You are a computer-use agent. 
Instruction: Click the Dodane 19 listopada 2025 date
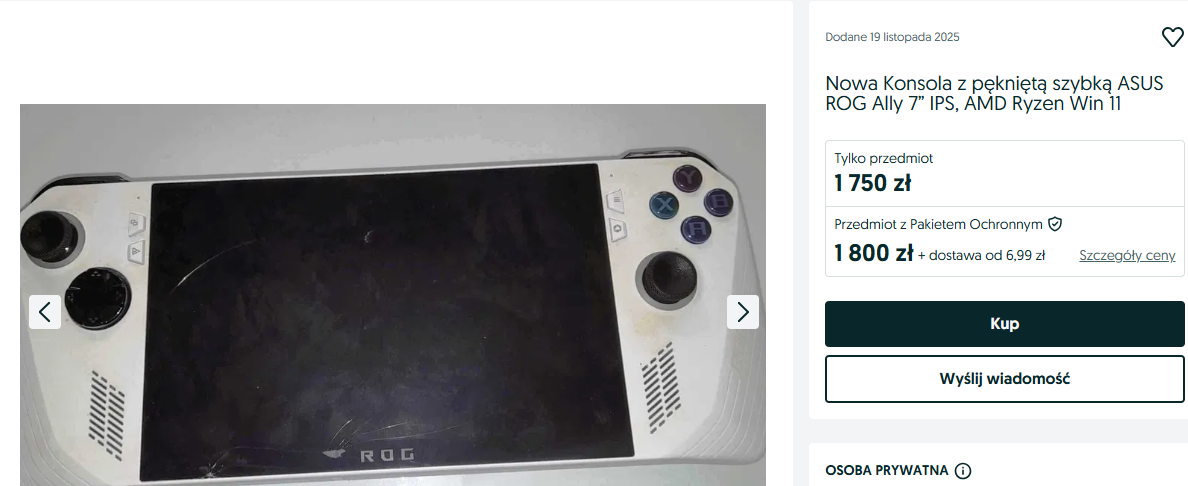pyautogui.click(x=892, y=37)
